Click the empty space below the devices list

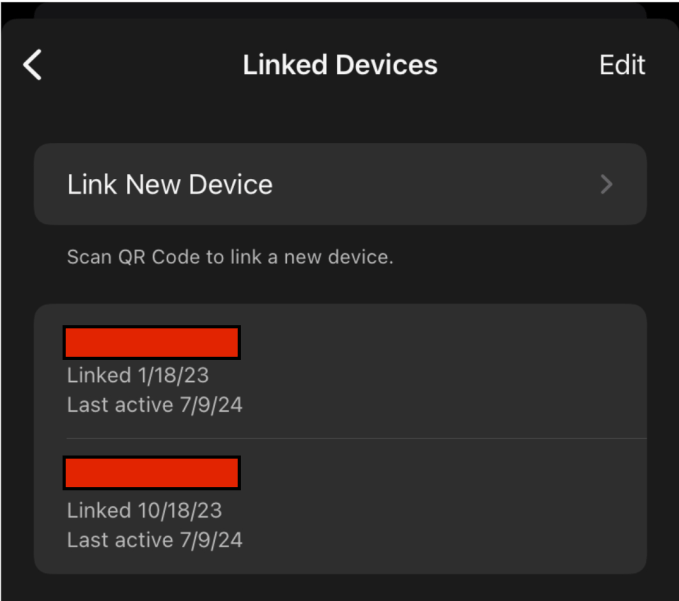[340, 588]
